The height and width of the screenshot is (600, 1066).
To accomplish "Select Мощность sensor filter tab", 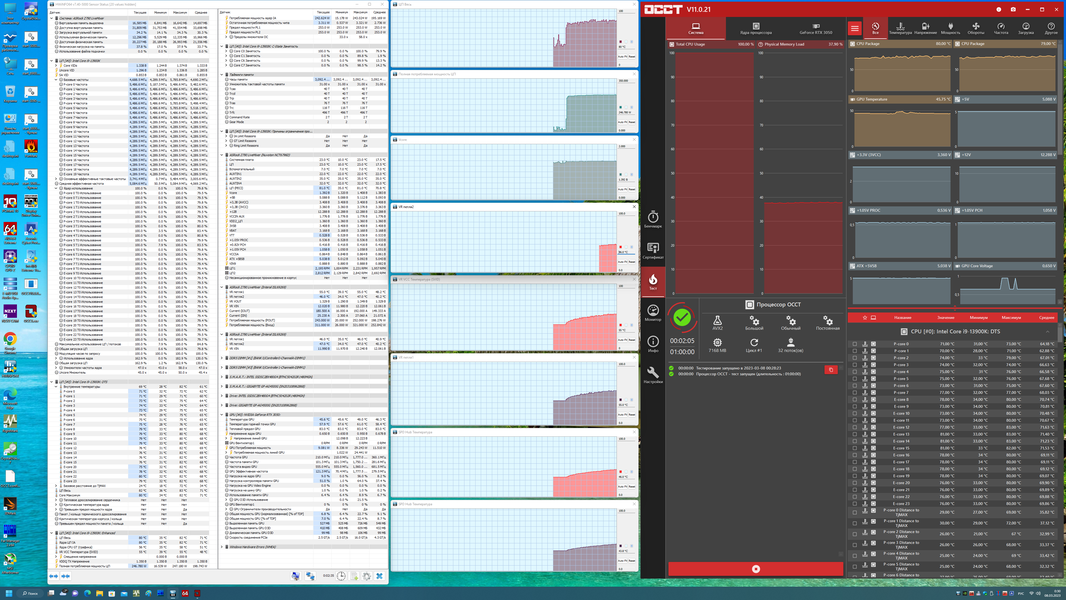I will [x=950, y=28].
